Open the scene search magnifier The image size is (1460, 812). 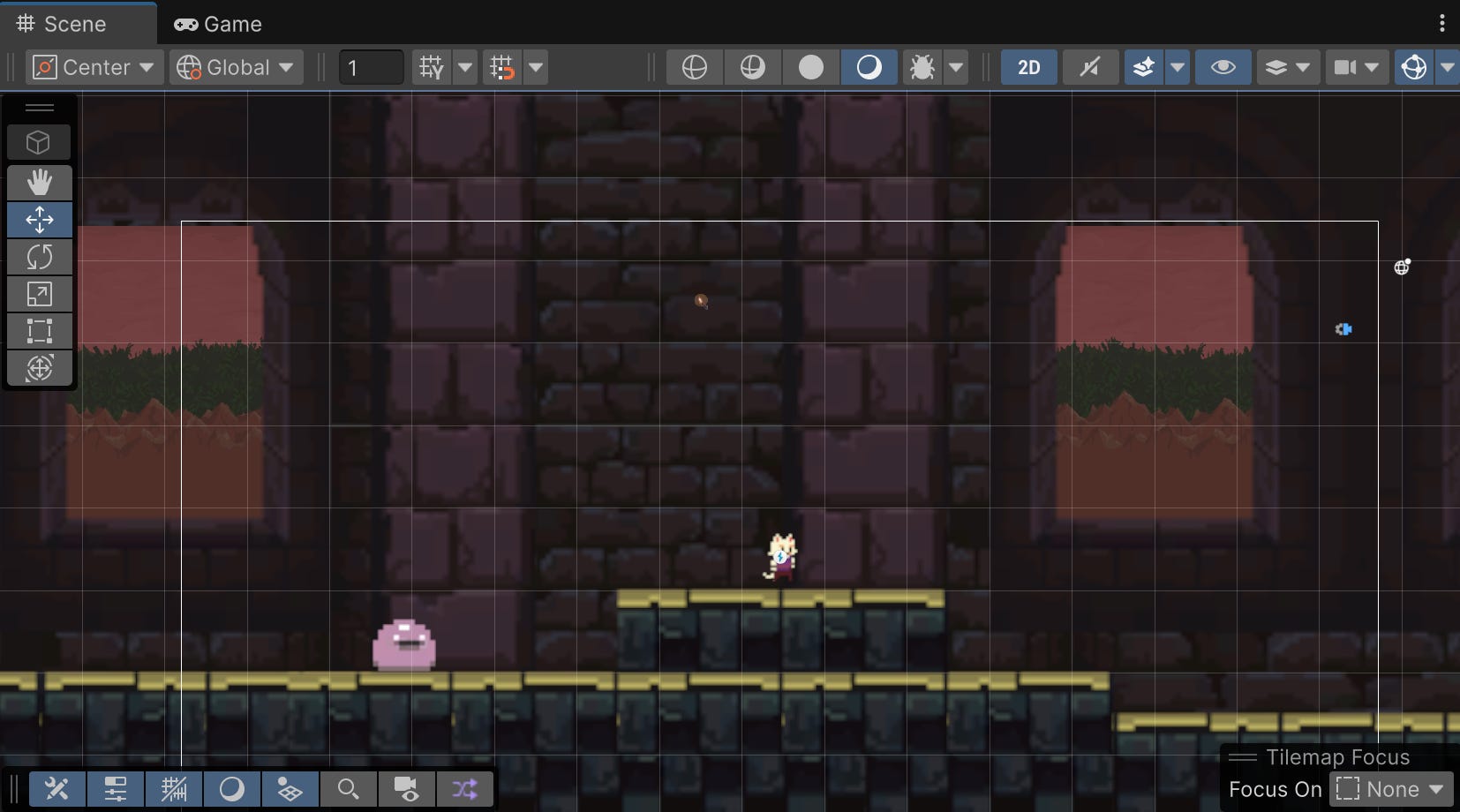349,788
